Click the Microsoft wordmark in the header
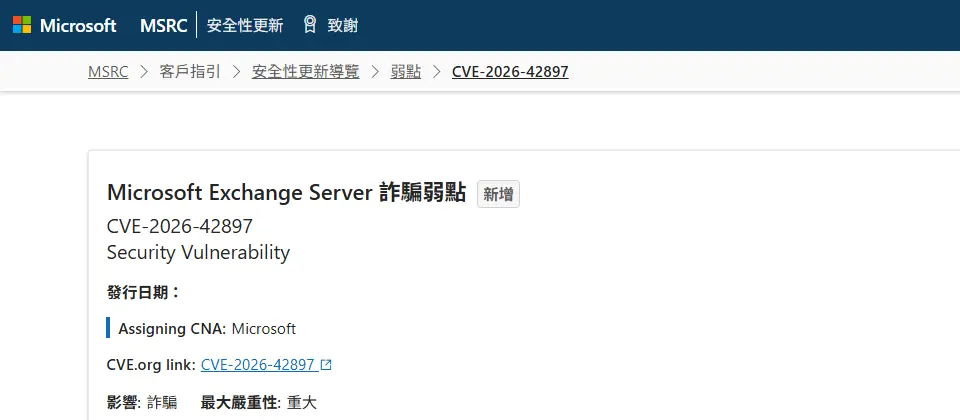The height and width of the screenshot is (420, 960). click(78, 25)
